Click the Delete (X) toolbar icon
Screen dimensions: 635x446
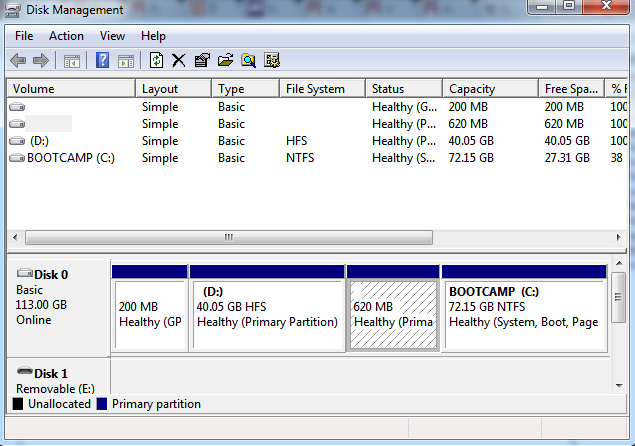click(x=179, y=61)
